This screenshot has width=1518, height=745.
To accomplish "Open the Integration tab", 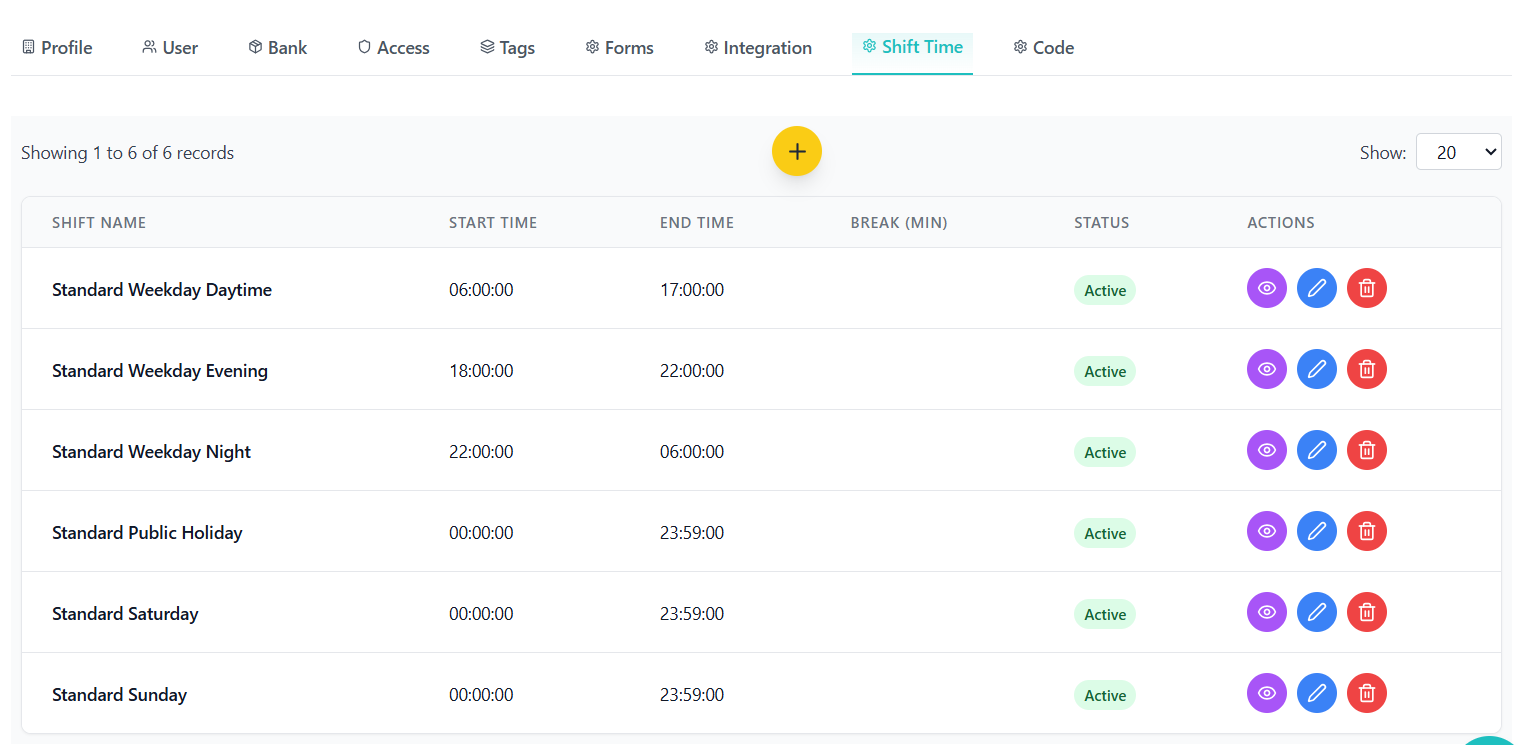I will pos(757,48).
